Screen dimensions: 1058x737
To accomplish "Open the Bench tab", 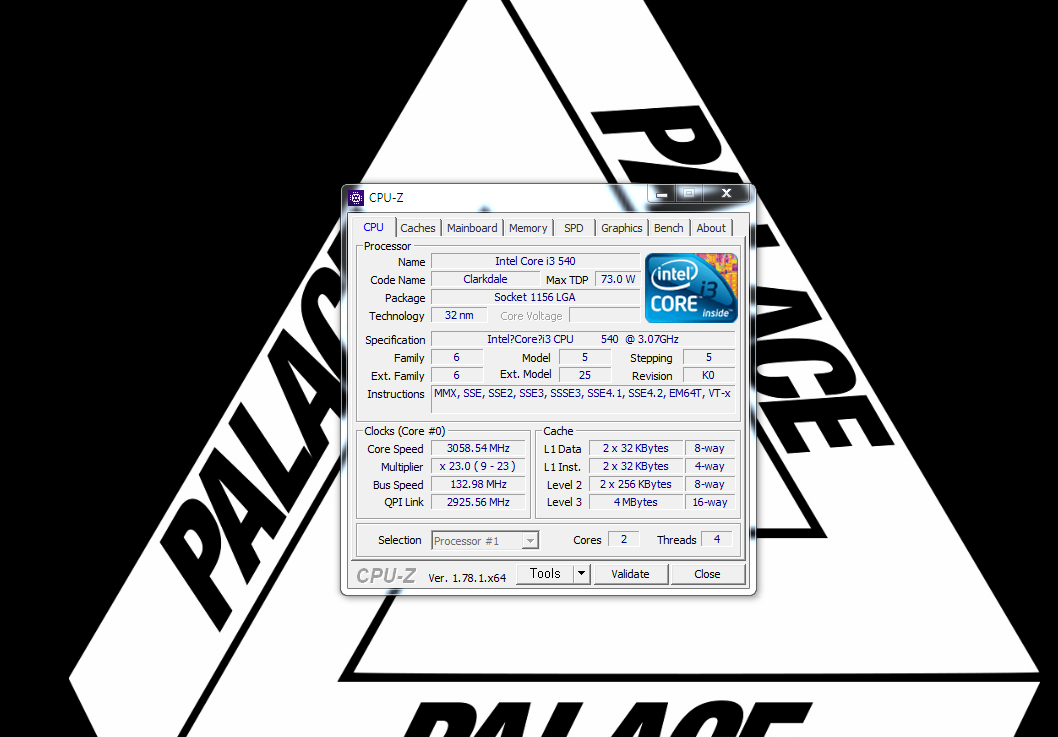I will coord(669,228).
